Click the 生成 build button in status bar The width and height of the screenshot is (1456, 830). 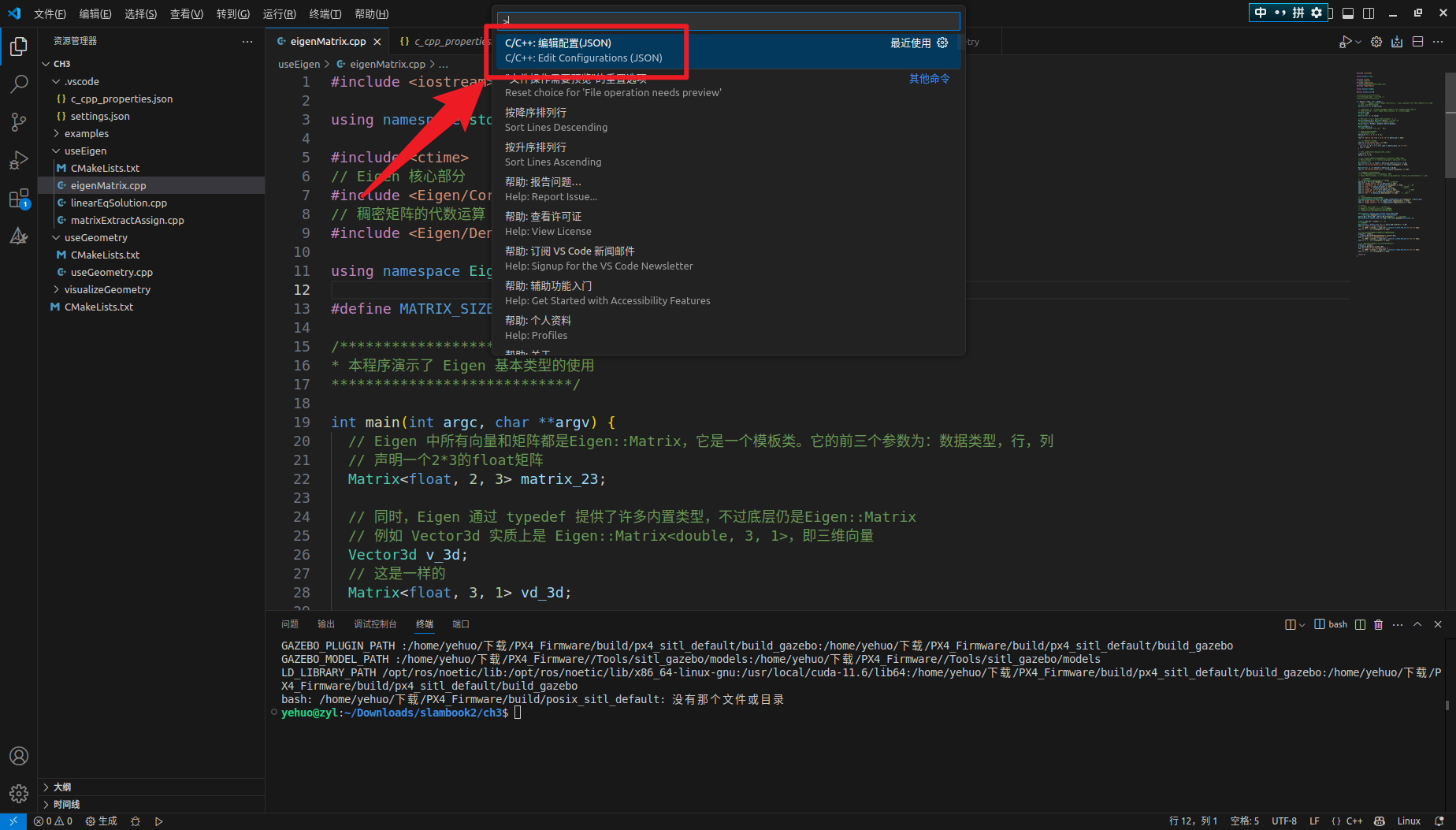pyautogui.click(x=102, y=821)
